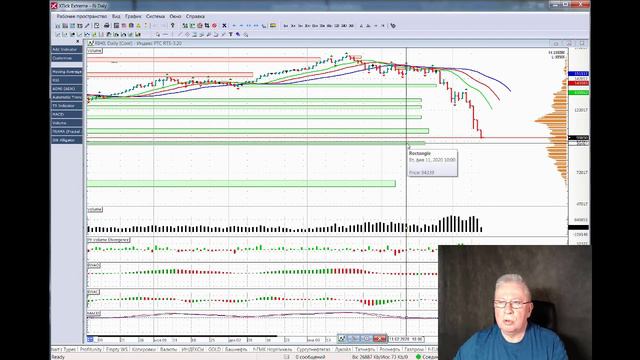Image resolution: width=640 pixels, height=360 pixels.
Task: Click the green connection status indicator
Action: coord(418,357)
